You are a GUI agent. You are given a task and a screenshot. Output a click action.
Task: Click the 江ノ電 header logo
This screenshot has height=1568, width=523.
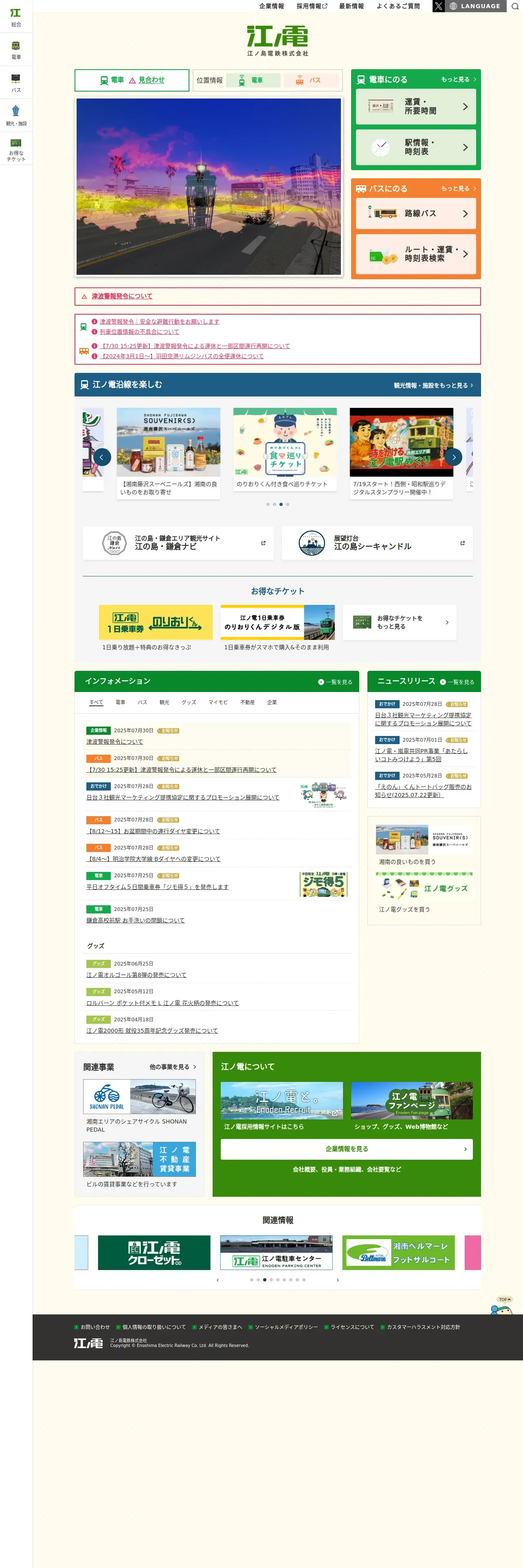(278, 41)
